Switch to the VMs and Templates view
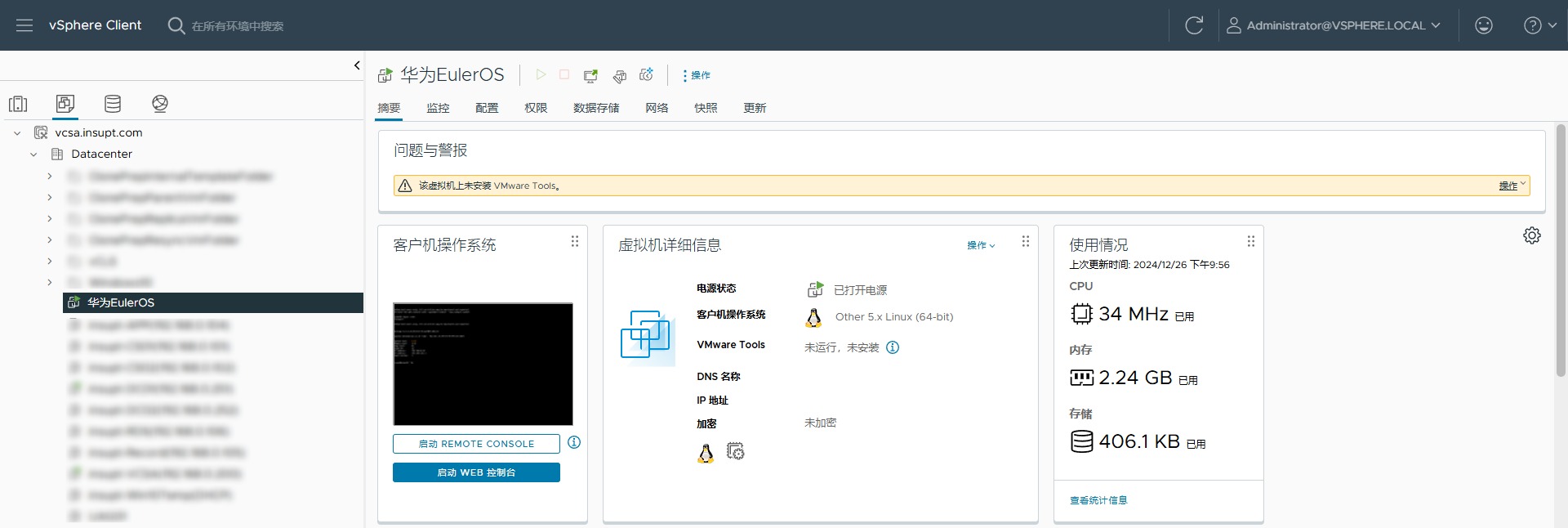 click(65, 104)
